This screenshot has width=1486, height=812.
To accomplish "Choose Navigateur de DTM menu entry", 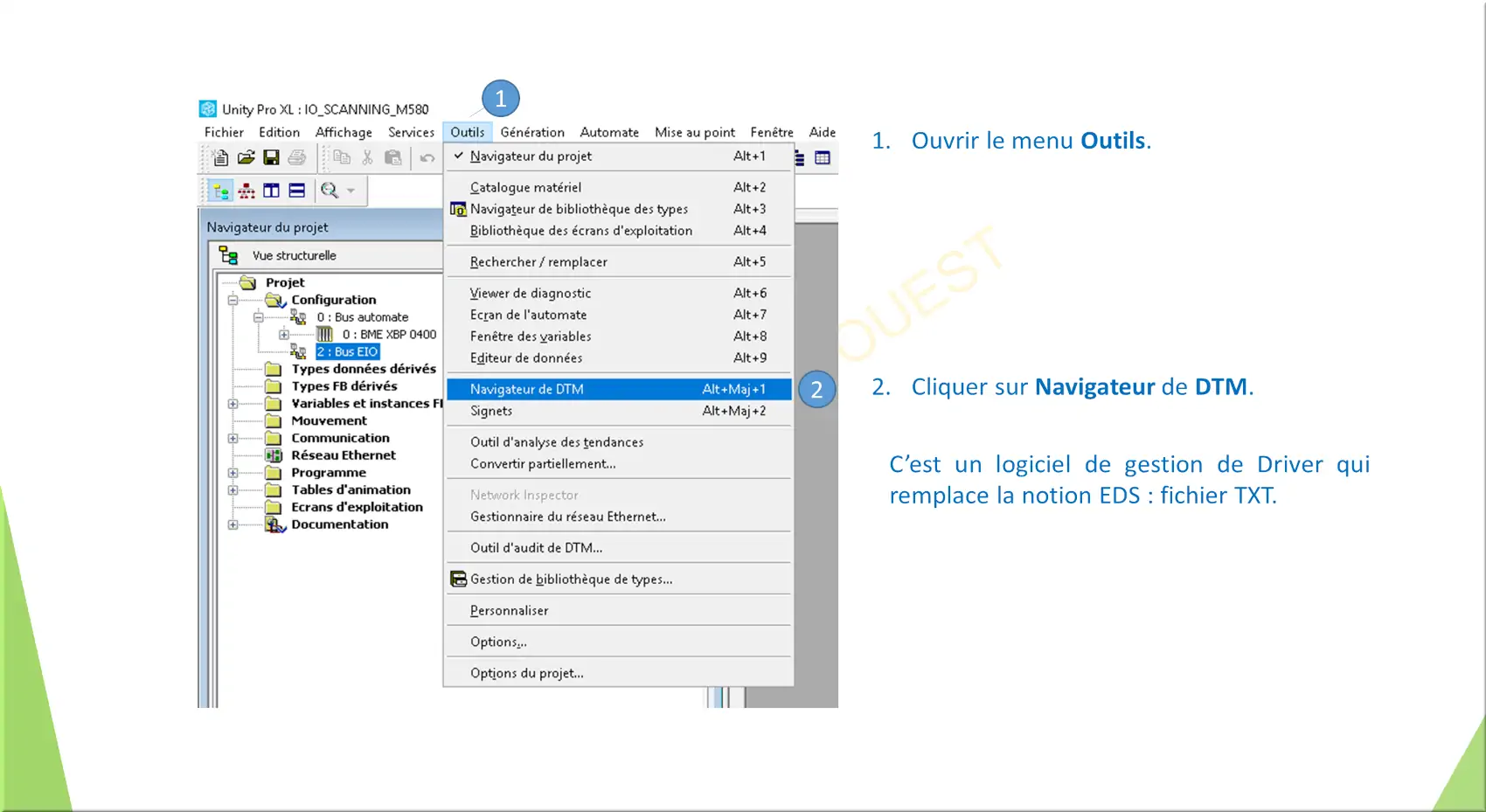I will pyautogui.click(x=619, y=389).
